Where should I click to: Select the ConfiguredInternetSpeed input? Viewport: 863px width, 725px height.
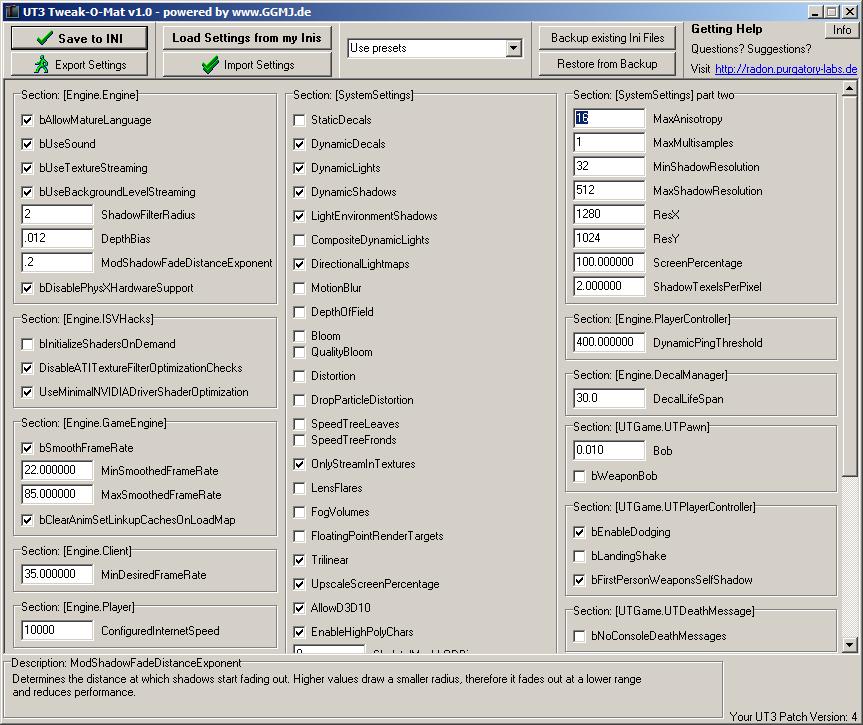57,630
